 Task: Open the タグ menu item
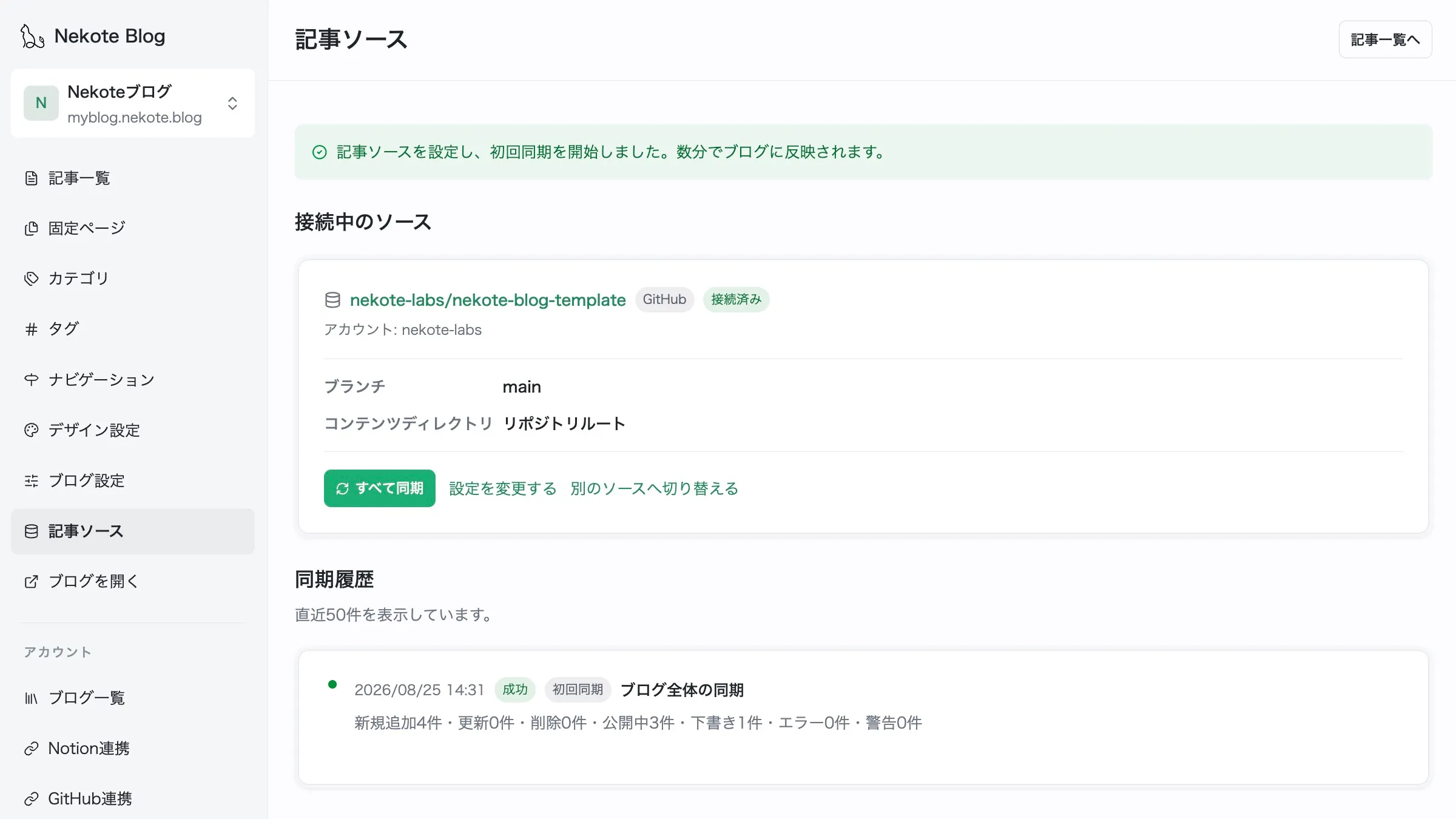tap(133, 329)
